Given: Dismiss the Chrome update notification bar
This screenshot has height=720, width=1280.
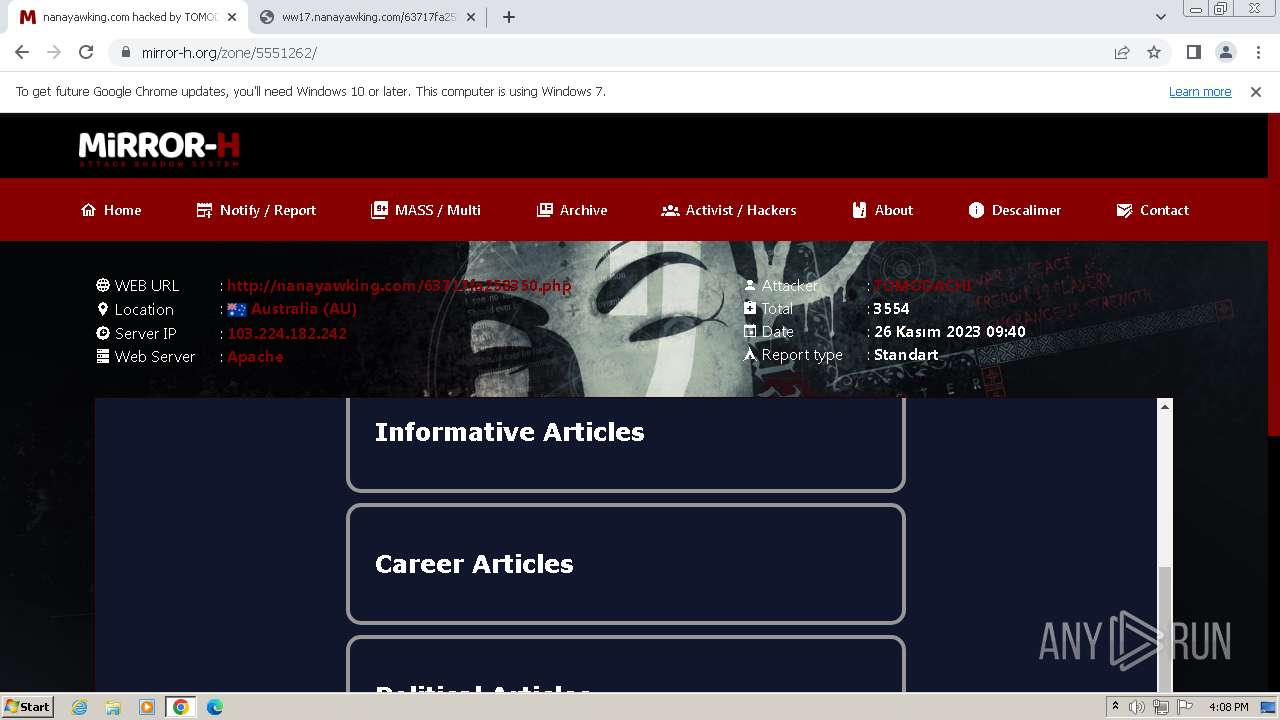Looking at the screenshot, I should 1256,91.
